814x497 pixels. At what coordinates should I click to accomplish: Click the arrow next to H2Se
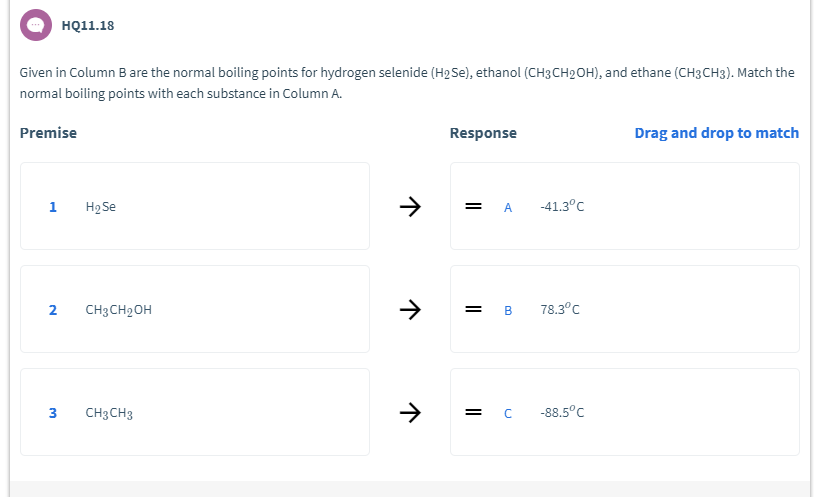409,207
